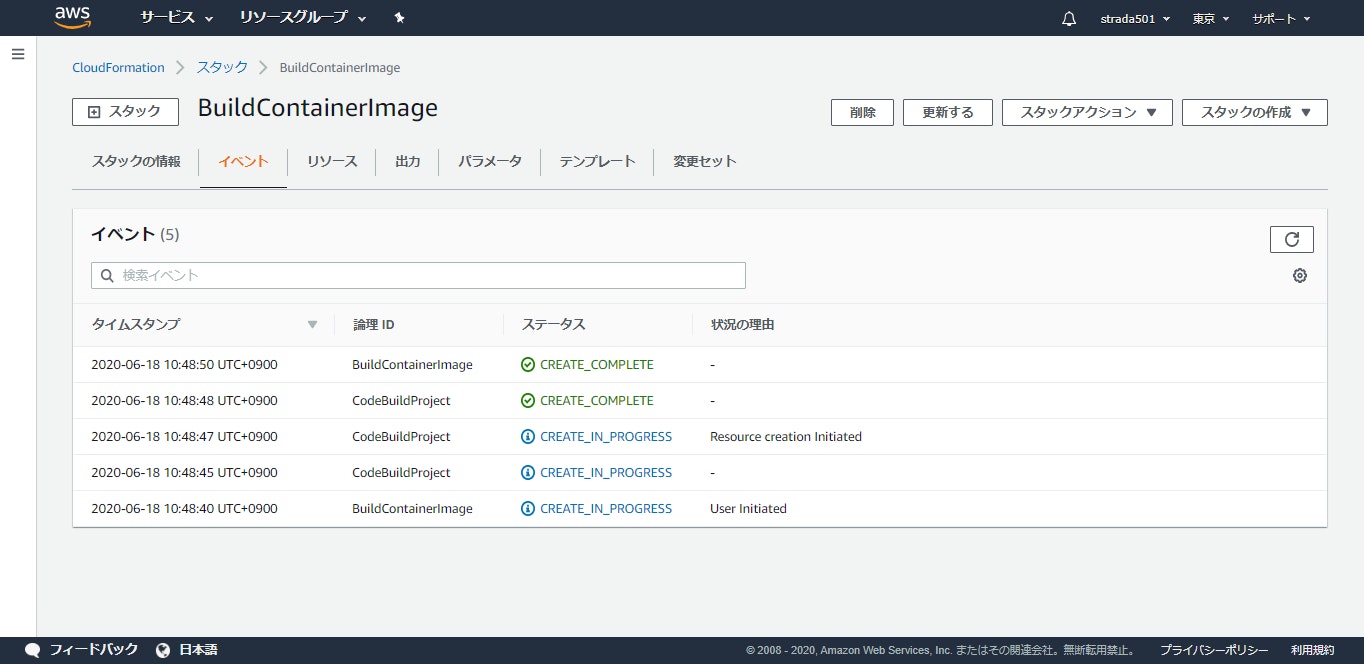This screenshot has height=664, width=1364.
Task: Click the AWS logo to go home
Action: (72, 17)
